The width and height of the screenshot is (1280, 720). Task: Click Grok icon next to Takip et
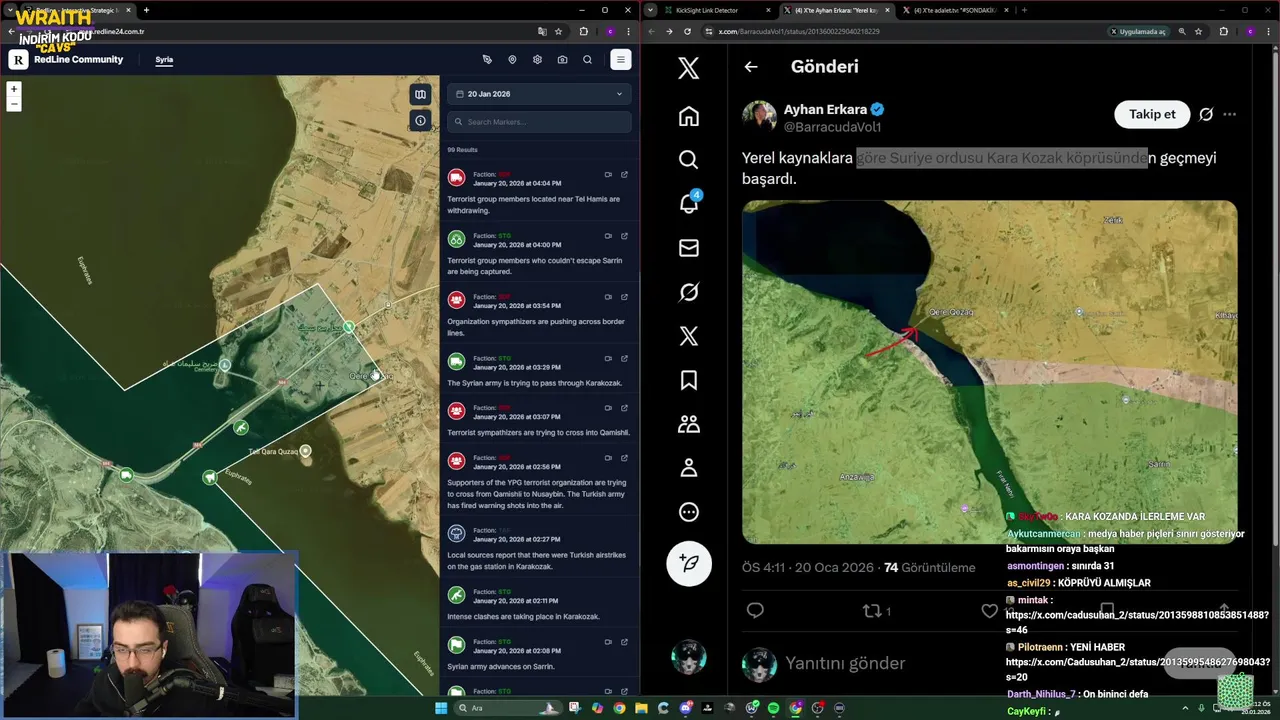1206,114
